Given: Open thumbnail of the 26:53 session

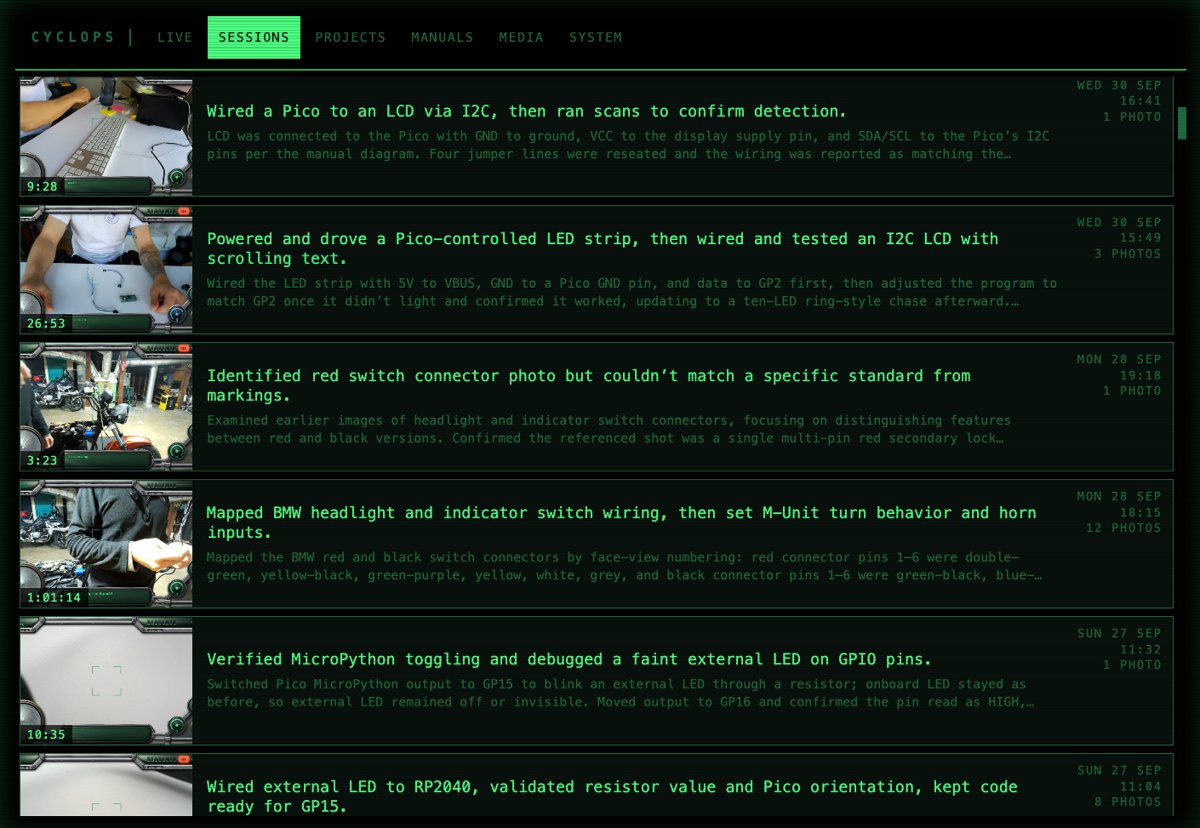Looking at the screenshot, I should click(106, 270).
